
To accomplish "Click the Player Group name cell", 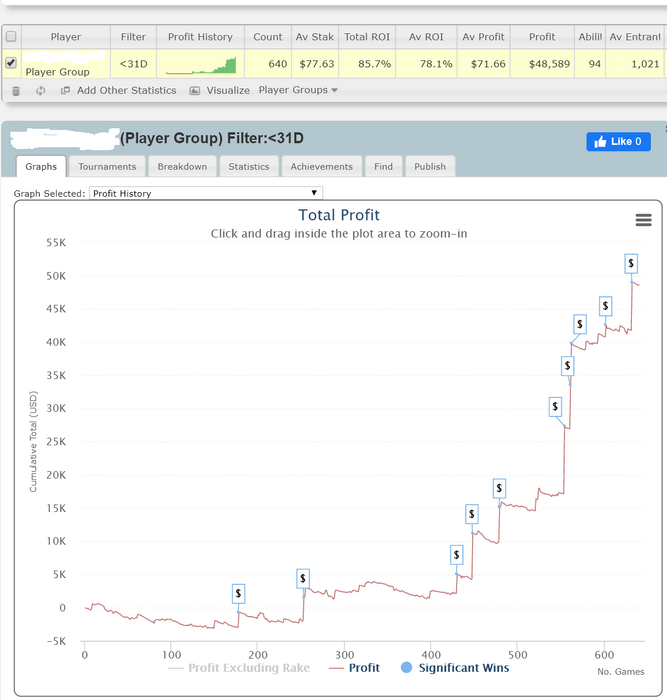I will coord(66,64).
